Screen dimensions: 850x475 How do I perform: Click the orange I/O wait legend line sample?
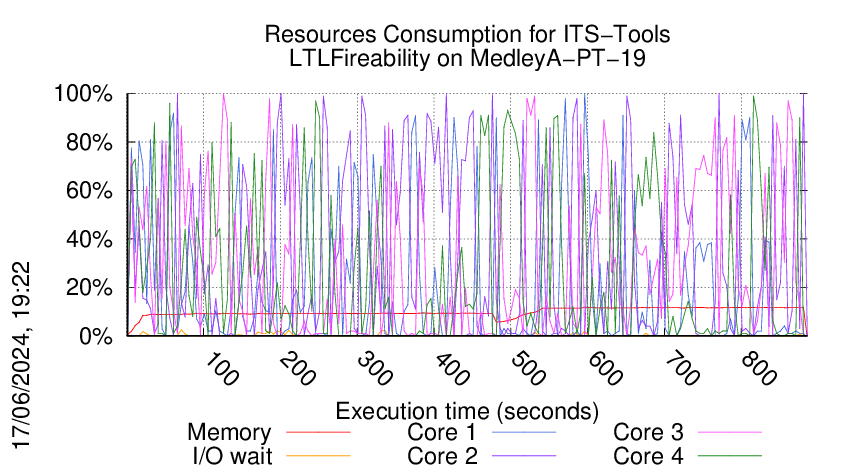(318, 456)
